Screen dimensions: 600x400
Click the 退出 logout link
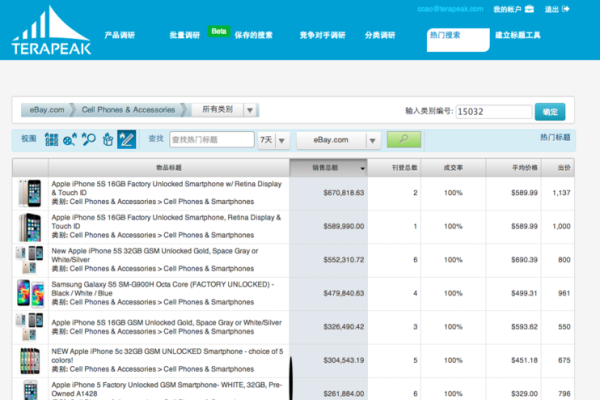tap(552, 9)
